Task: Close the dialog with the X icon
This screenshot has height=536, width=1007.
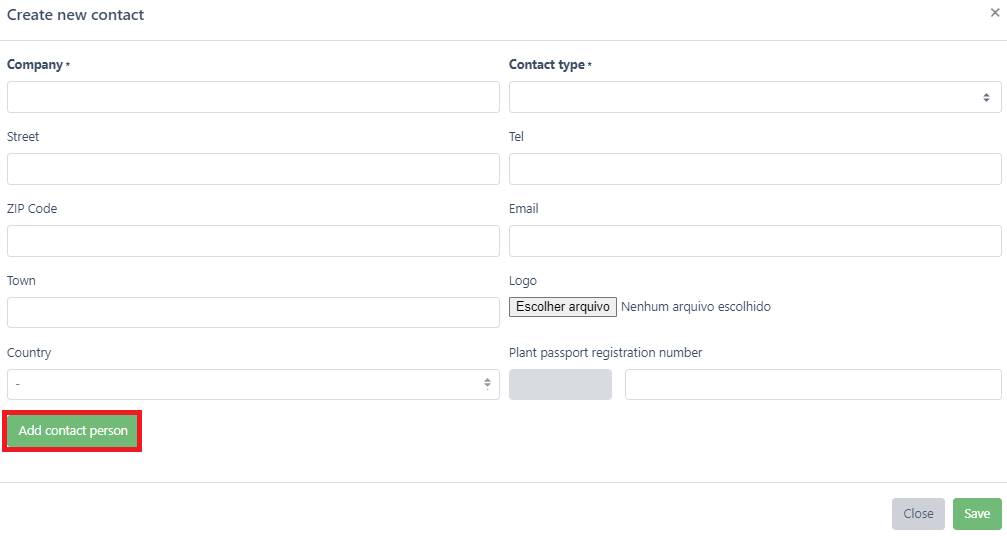Action: (x=994, y=13)
